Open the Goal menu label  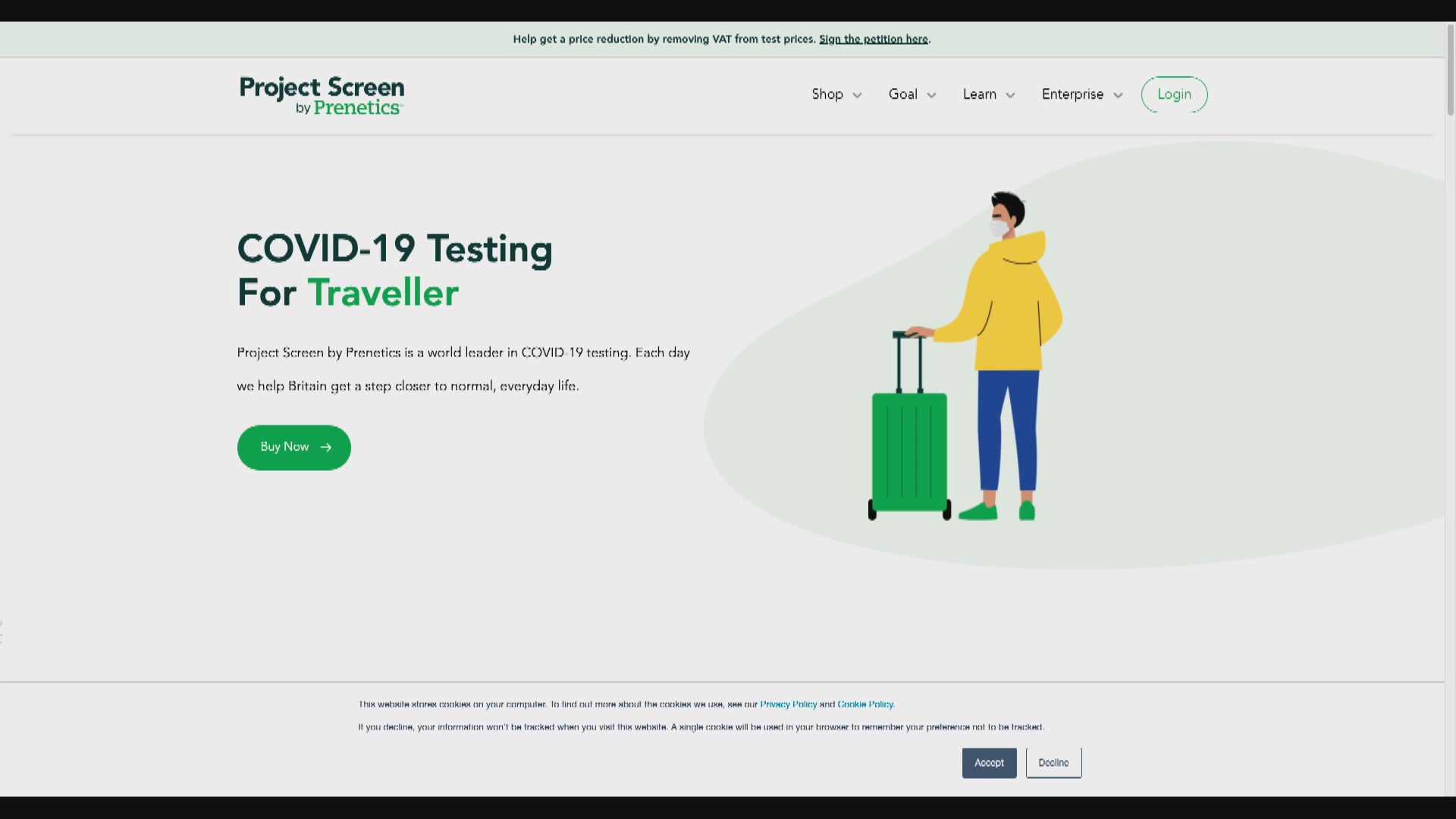[x=903, y=95]
